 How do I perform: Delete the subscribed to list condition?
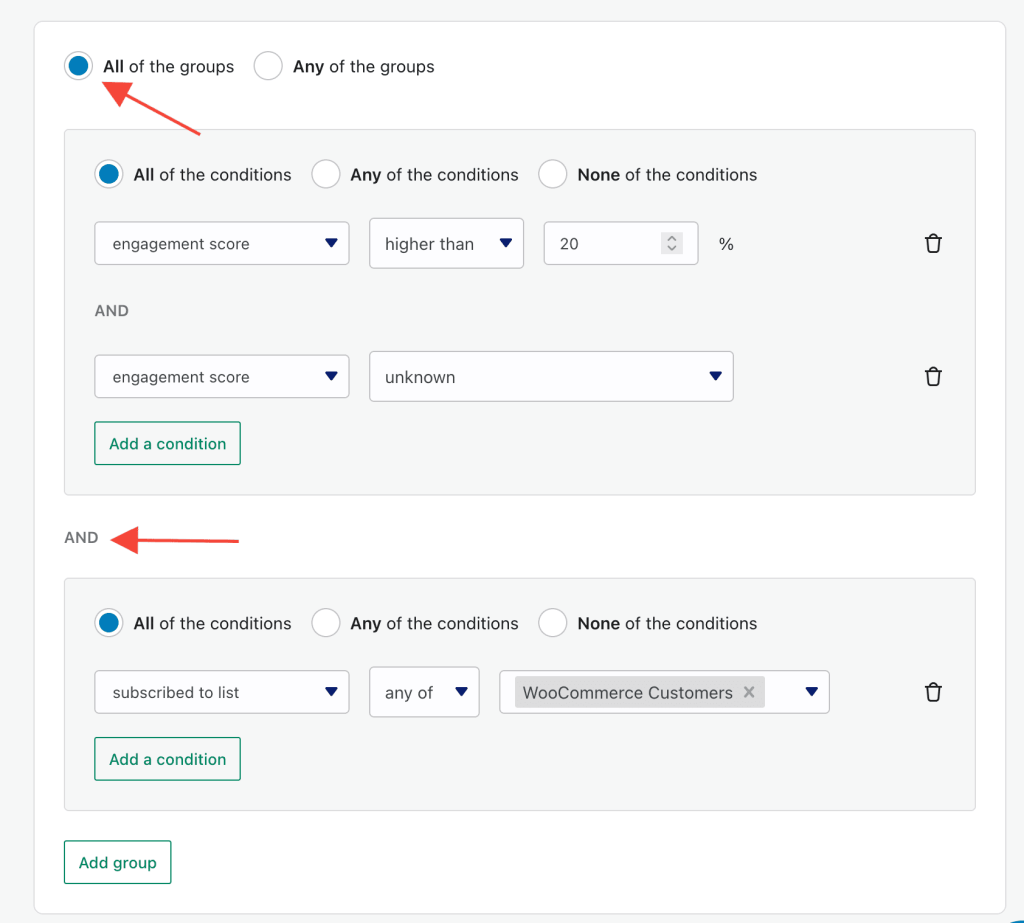(x=933, y=692)
